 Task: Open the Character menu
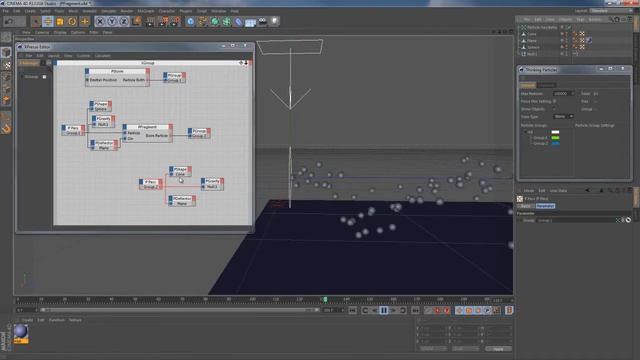[x=167, y=11]
